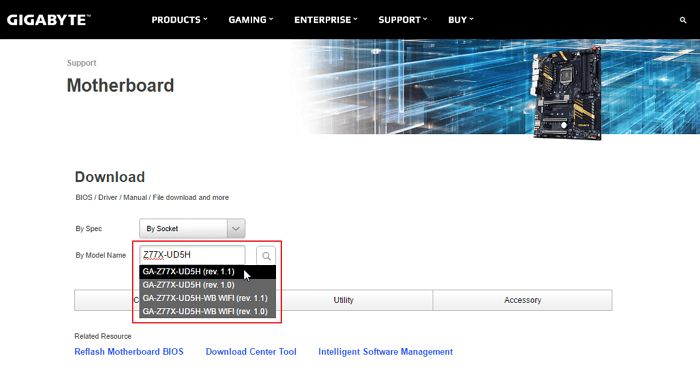
Task: Open Intelligent Software Management link
Action: pos(386,352)
